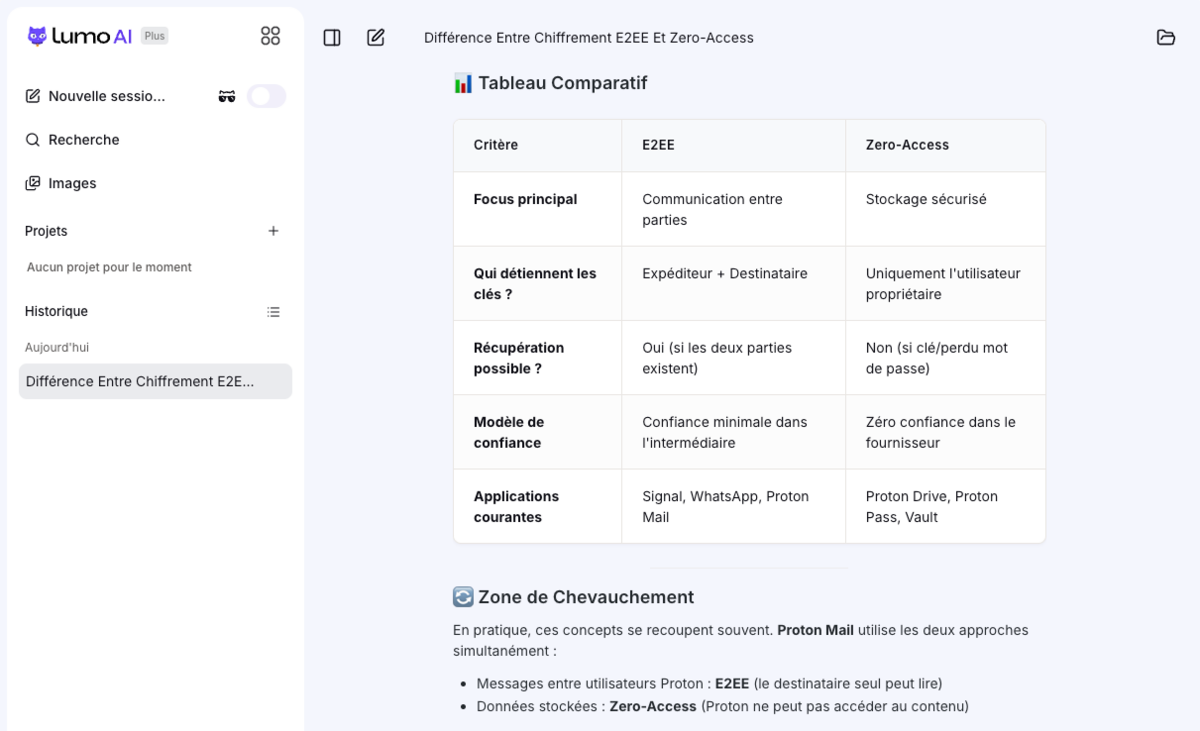Click the E2EE column header
The width and height of the screenshot is (1200, 731).
658,145
